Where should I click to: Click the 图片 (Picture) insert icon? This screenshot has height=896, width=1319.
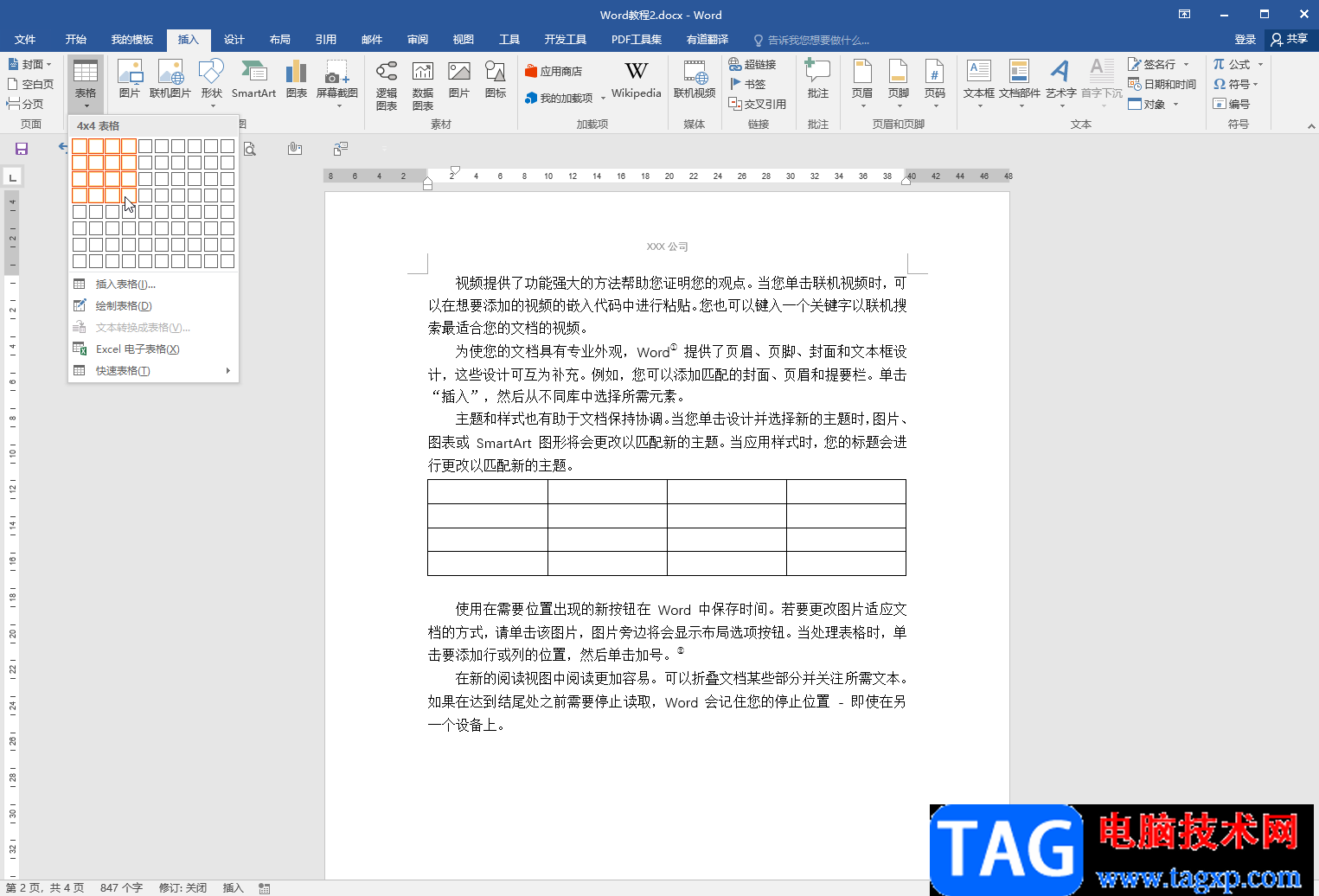pos(130,79)
